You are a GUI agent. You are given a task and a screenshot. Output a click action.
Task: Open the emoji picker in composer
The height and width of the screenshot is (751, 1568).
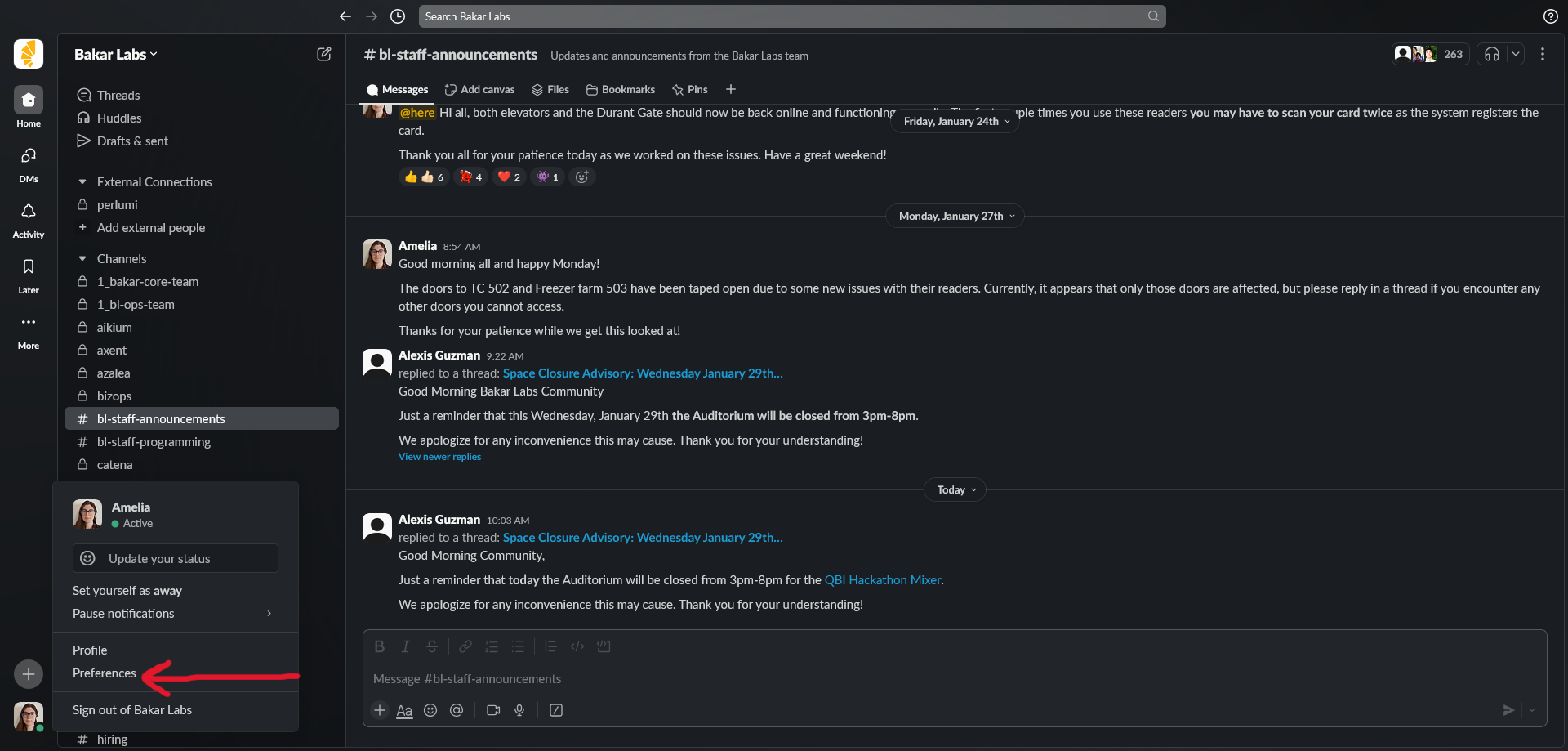click(x=430, y=710)
